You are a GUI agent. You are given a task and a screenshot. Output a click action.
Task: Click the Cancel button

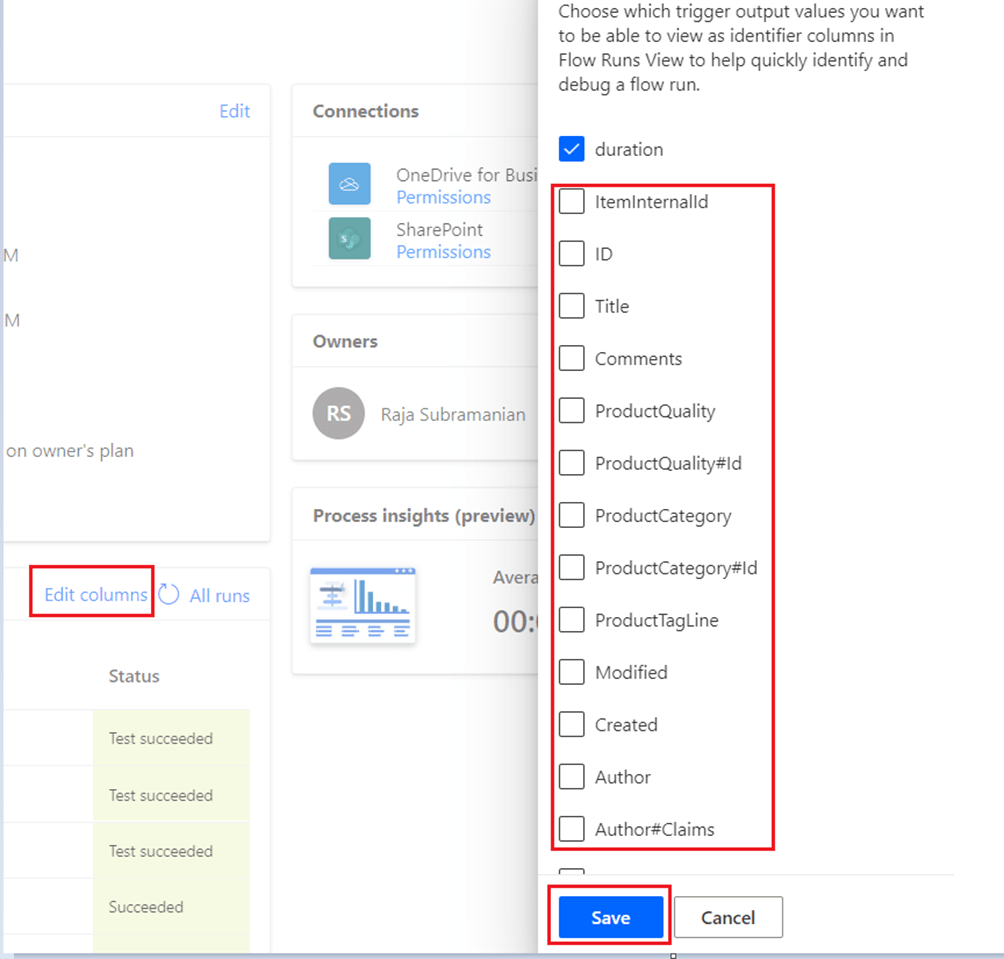point(728,918)
